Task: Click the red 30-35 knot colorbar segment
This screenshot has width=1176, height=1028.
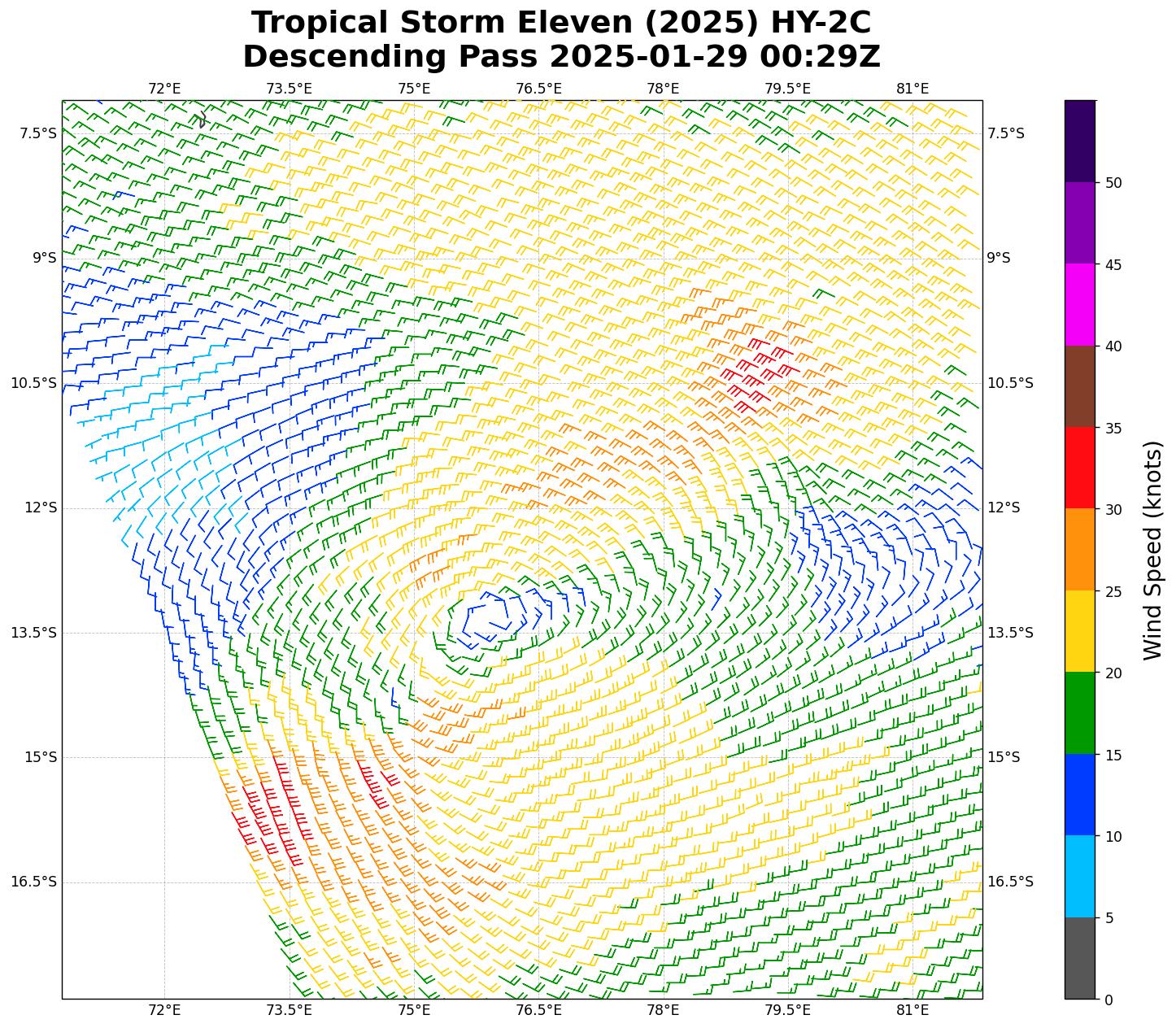Action: coord(1079,468)
